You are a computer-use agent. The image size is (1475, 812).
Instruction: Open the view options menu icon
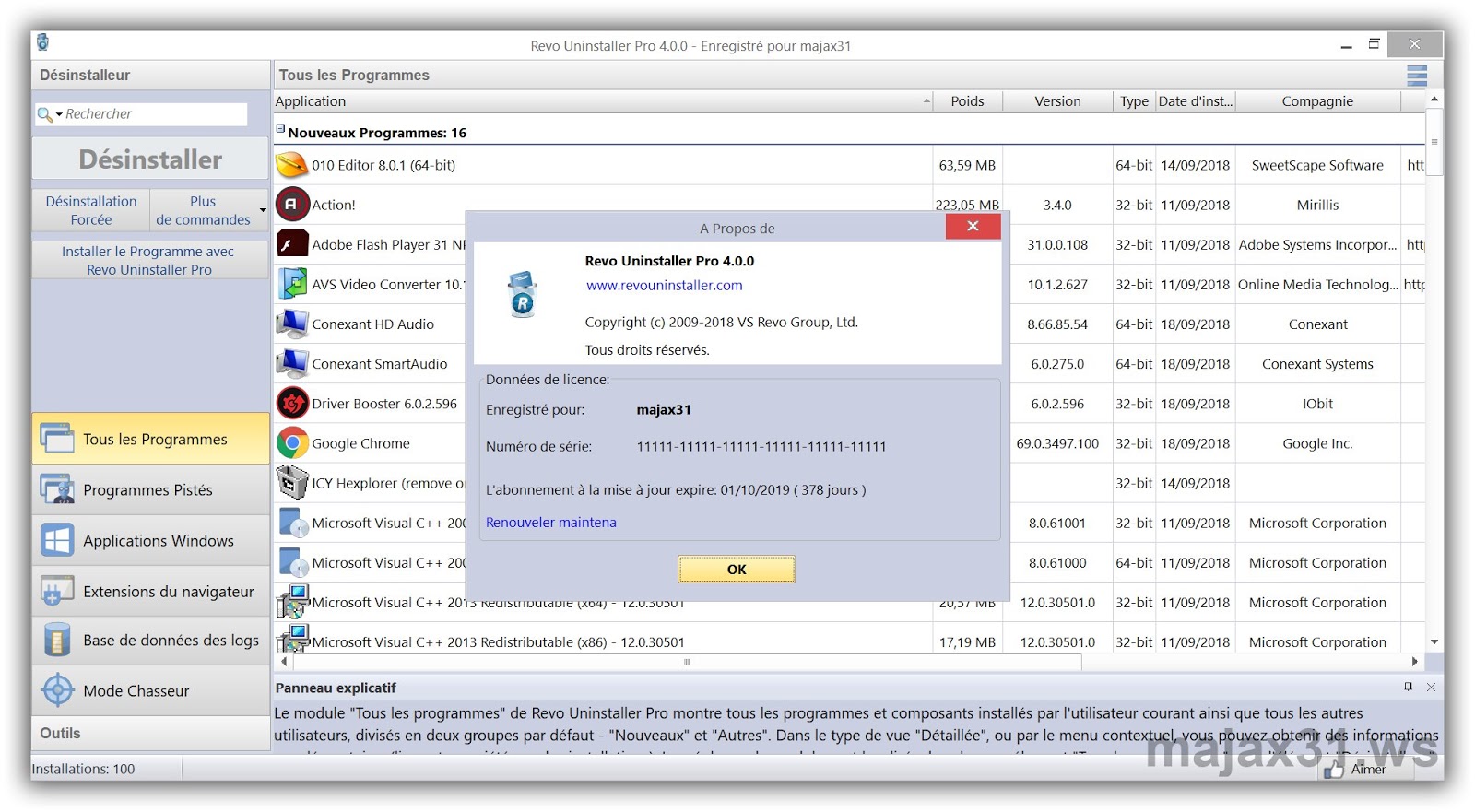pyautogui.click(x=1417, y=76)
